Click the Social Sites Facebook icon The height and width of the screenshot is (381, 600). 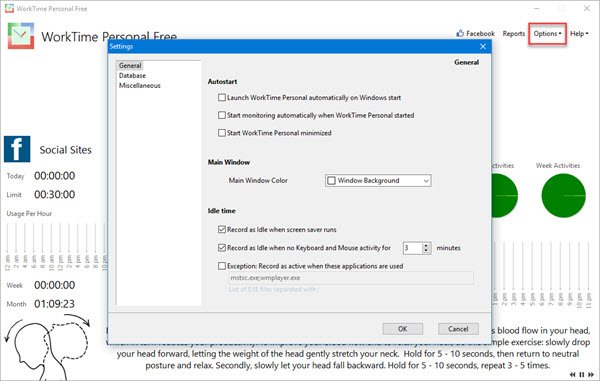click(17, 149)
